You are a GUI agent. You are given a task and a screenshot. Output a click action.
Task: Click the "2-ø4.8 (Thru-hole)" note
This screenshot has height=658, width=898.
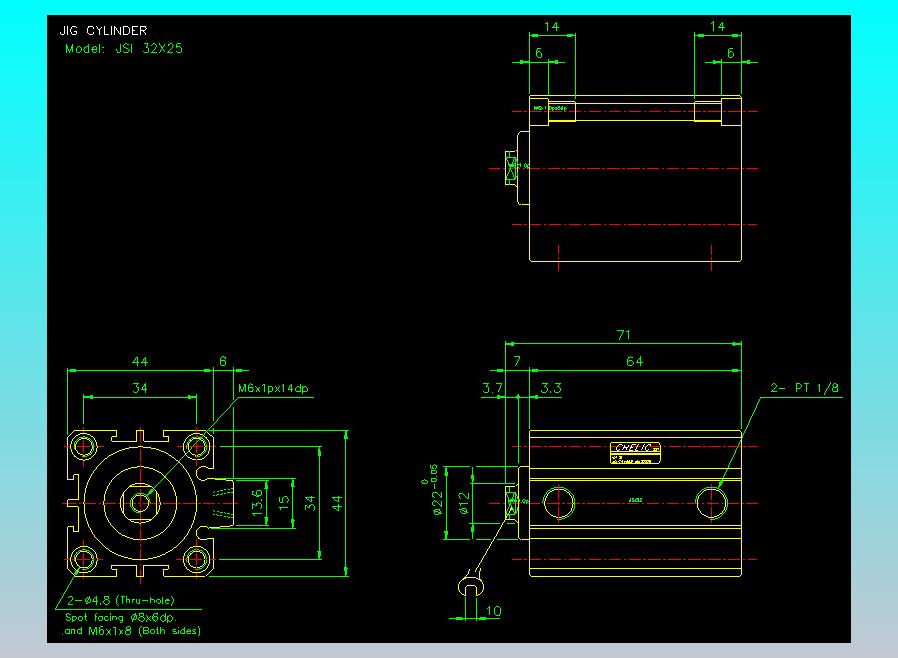121,600
